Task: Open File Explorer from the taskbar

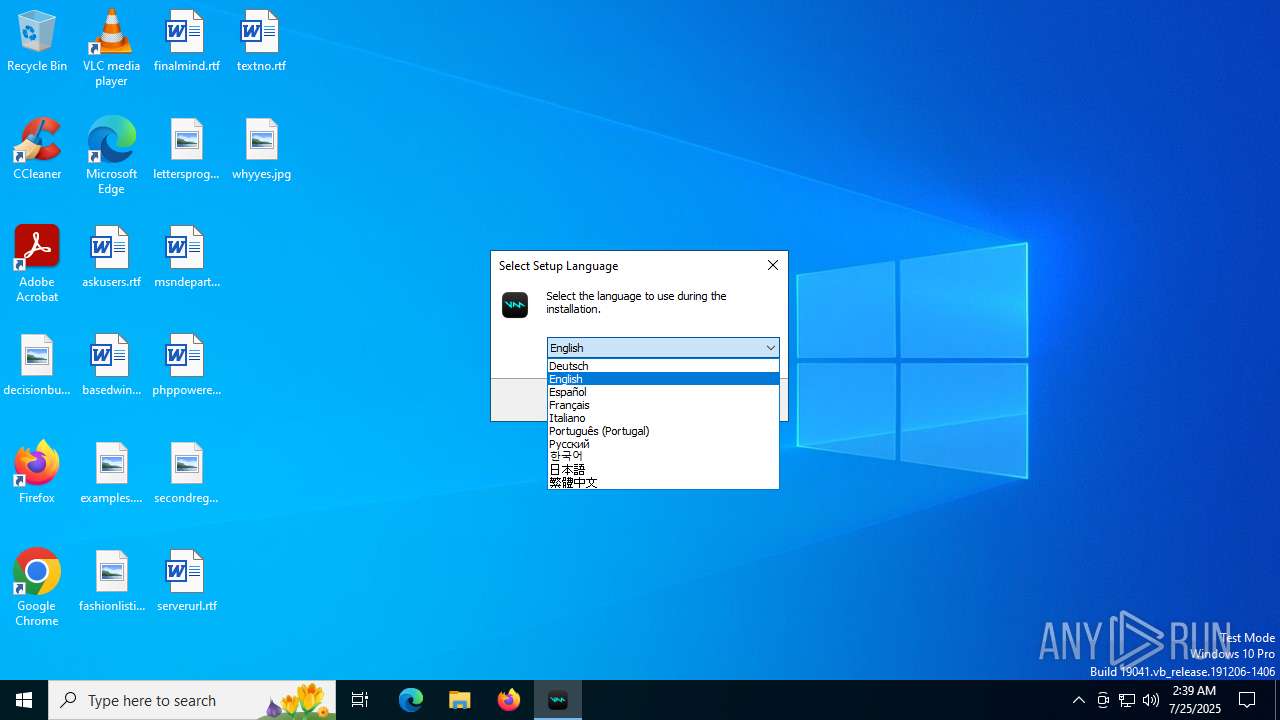Action: point(460,700)
